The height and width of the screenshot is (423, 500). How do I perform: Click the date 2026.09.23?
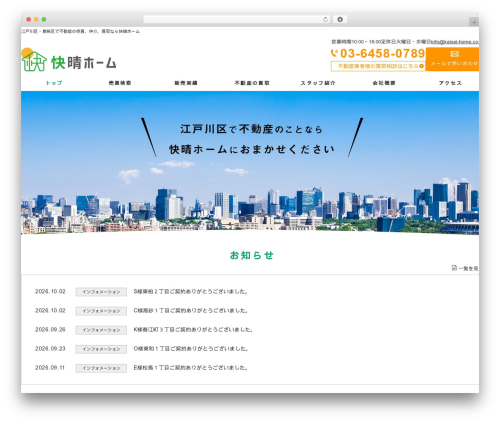50,349
